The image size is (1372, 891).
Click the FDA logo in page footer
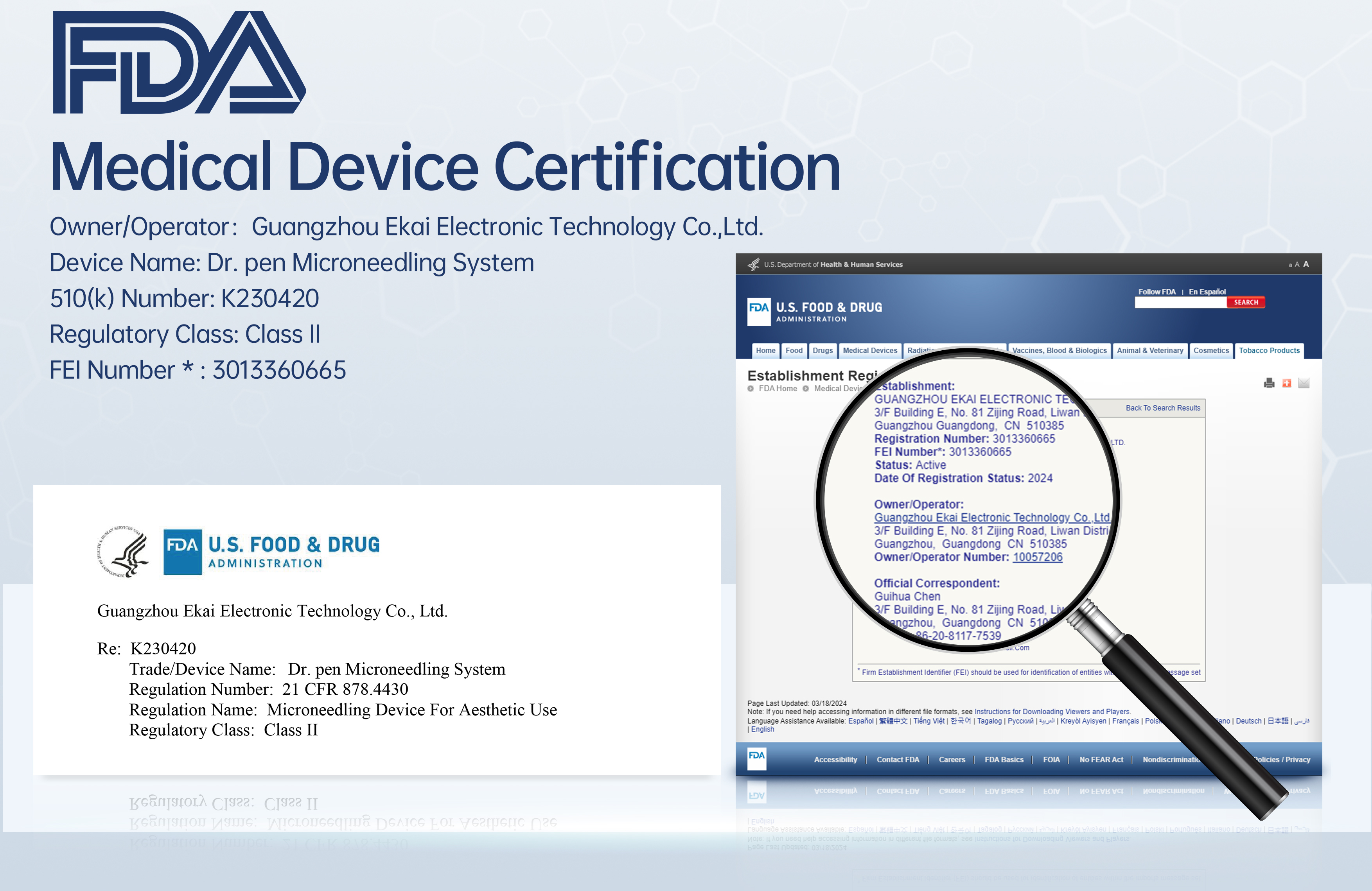coord(756,758)
